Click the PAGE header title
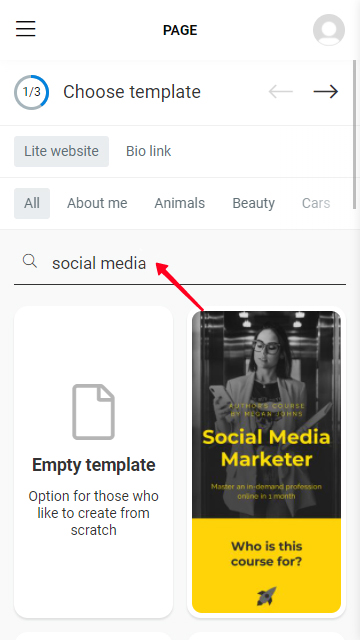360x640 pixels. [180, 30]
